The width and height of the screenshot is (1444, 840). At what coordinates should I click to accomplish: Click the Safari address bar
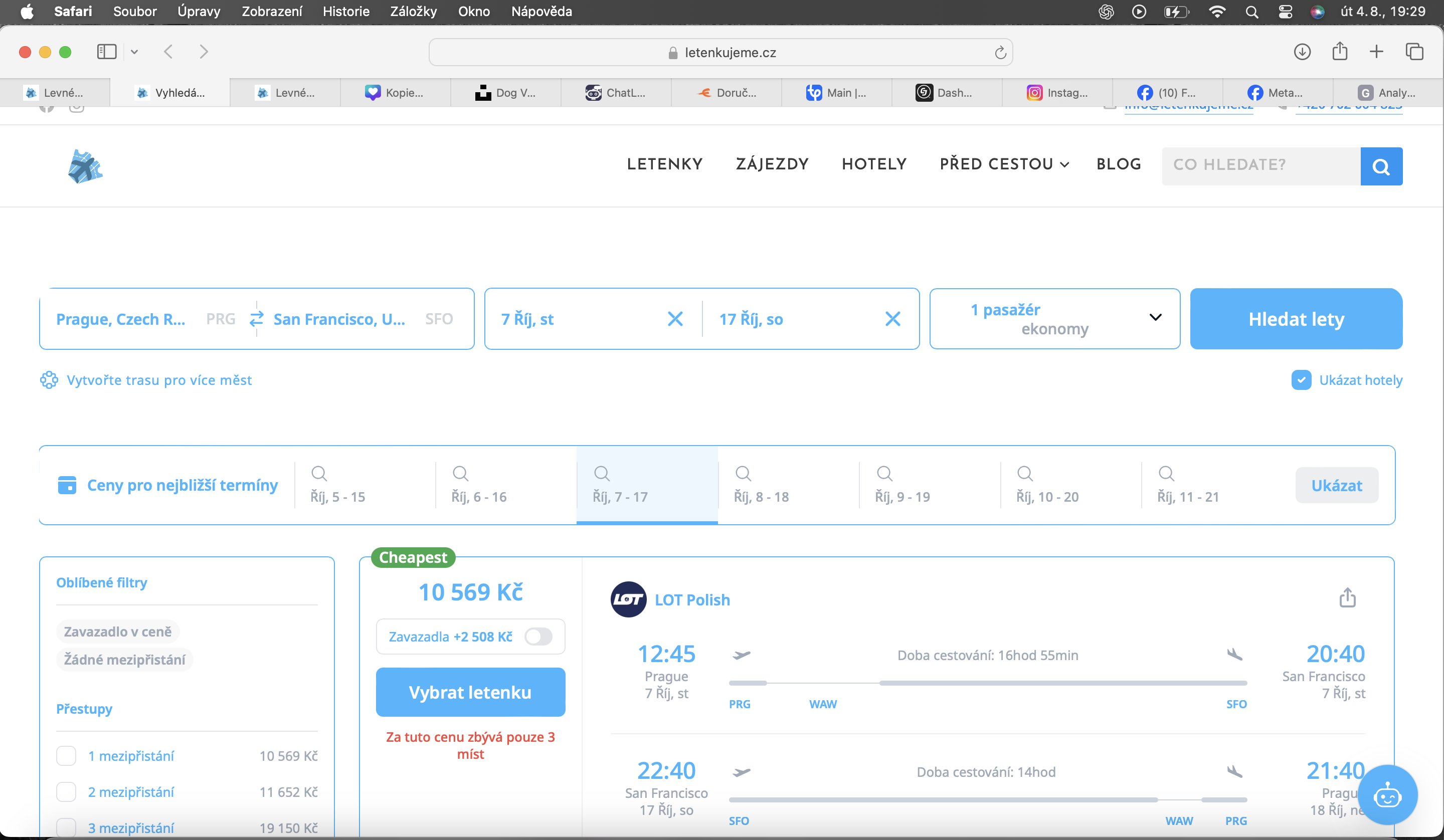[720, 52]
